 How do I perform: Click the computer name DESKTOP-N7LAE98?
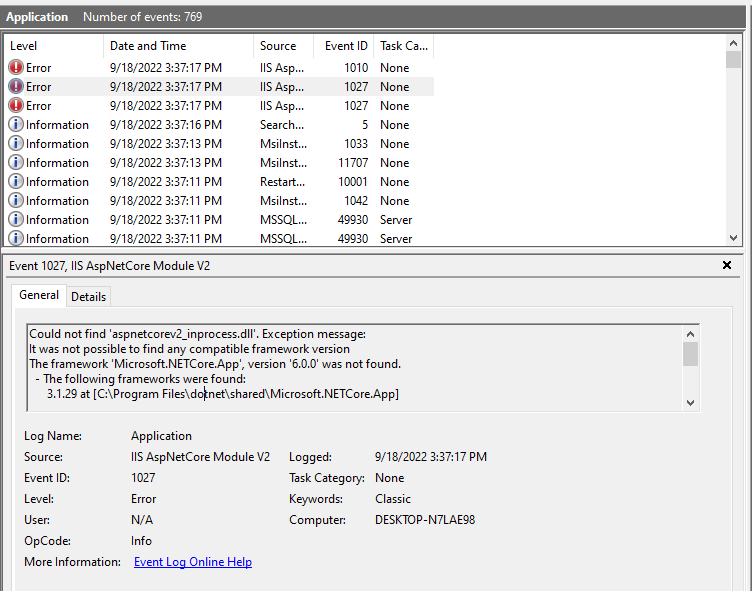point(425,520)
